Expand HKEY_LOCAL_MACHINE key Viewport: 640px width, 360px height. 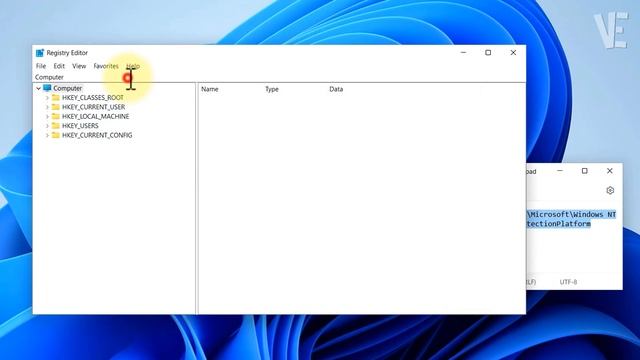pyautogui.click(x=47, y=116)
